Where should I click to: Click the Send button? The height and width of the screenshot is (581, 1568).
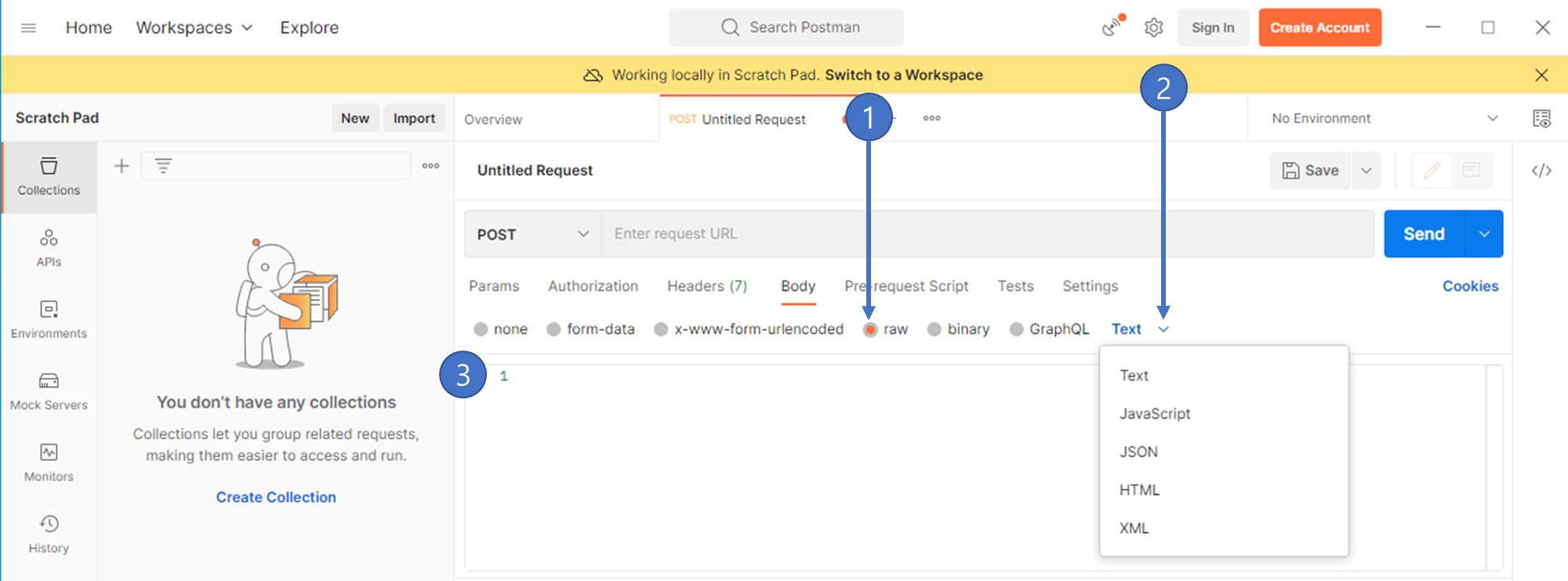[1424, 234]
